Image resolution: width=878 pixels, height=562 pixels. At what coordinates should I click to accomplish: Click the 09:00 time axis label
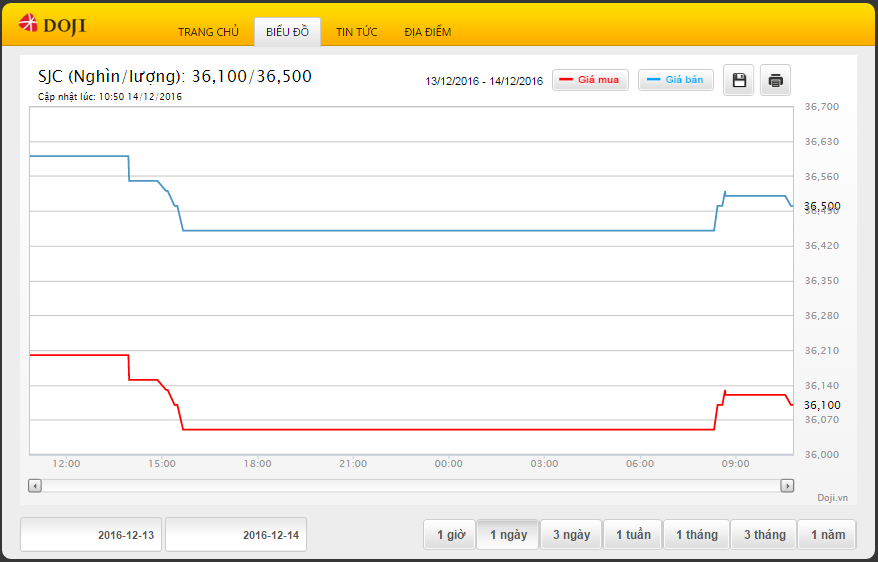[735, 463]
